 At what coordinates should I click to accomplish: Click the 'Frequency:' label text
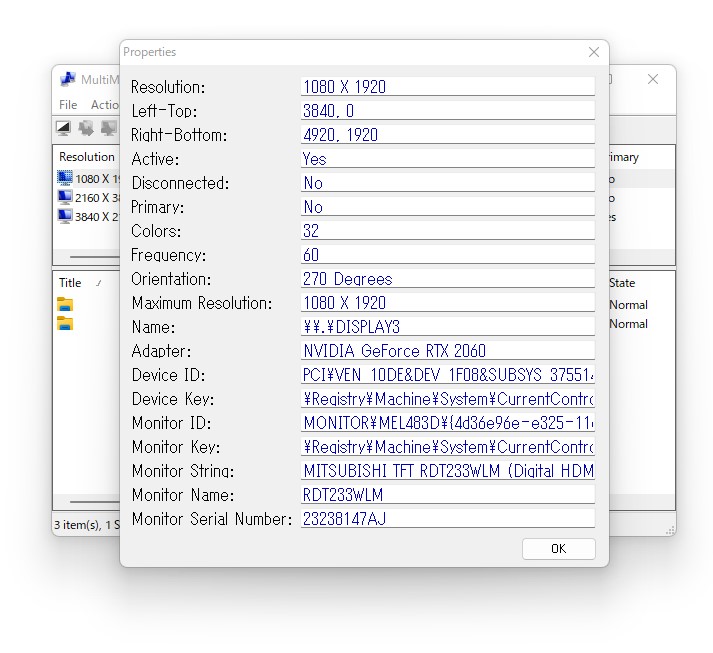(x=168, y=255)
